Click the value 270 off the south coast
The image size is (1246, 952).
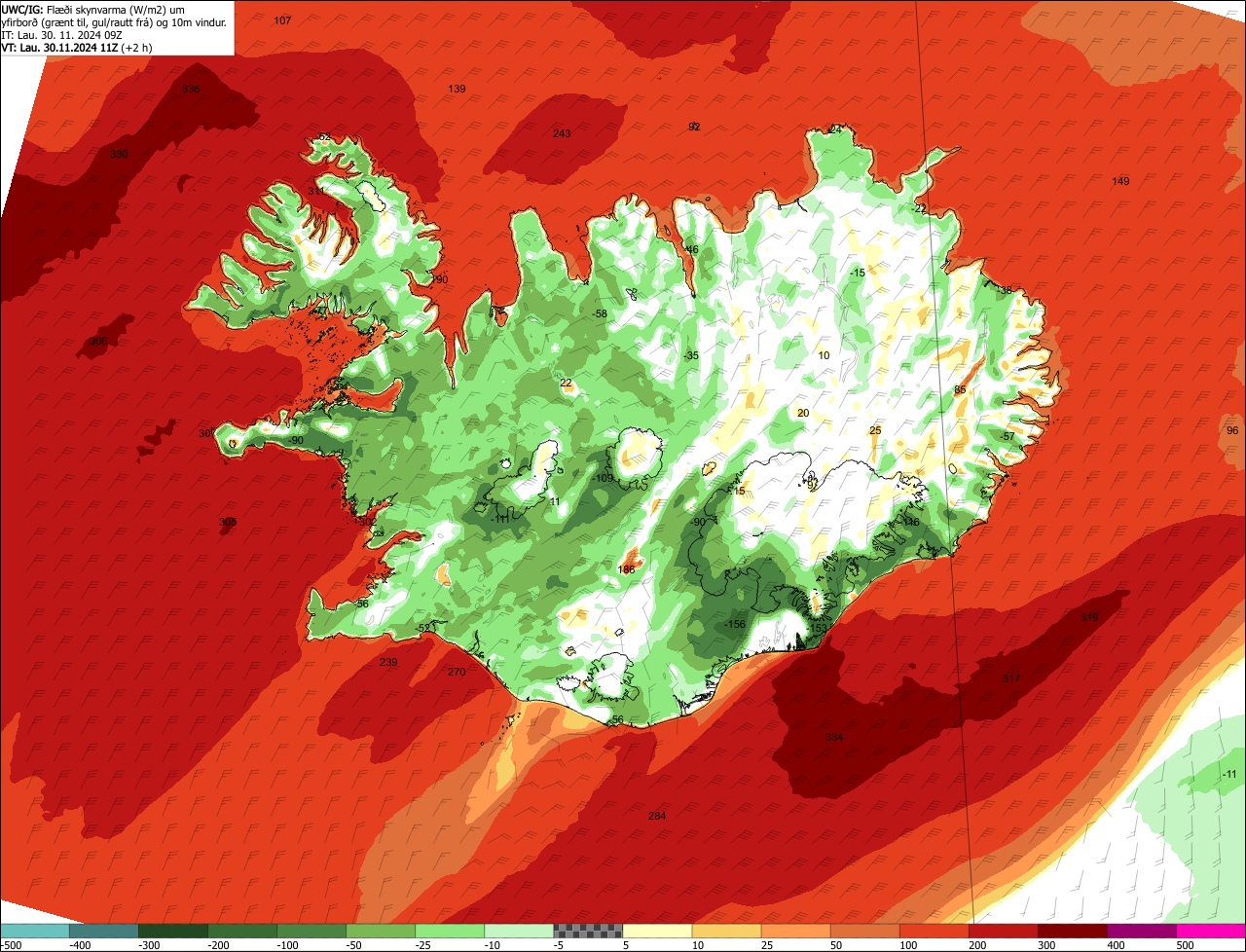457,672
